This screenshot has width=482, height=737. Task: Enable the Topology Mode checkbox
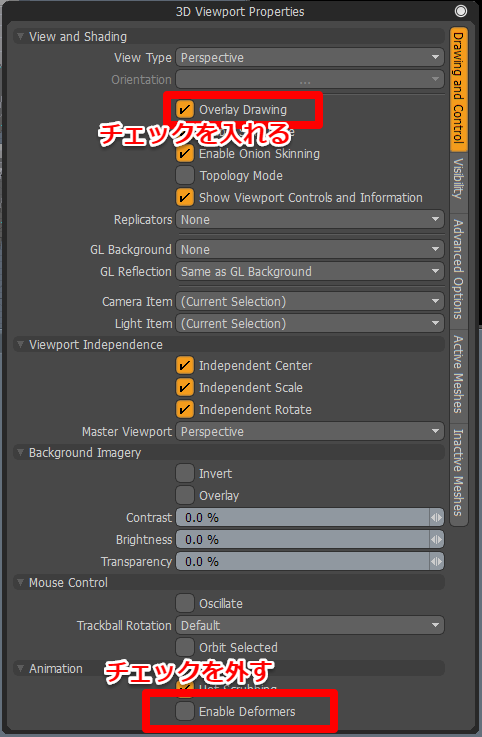point(185,175)
